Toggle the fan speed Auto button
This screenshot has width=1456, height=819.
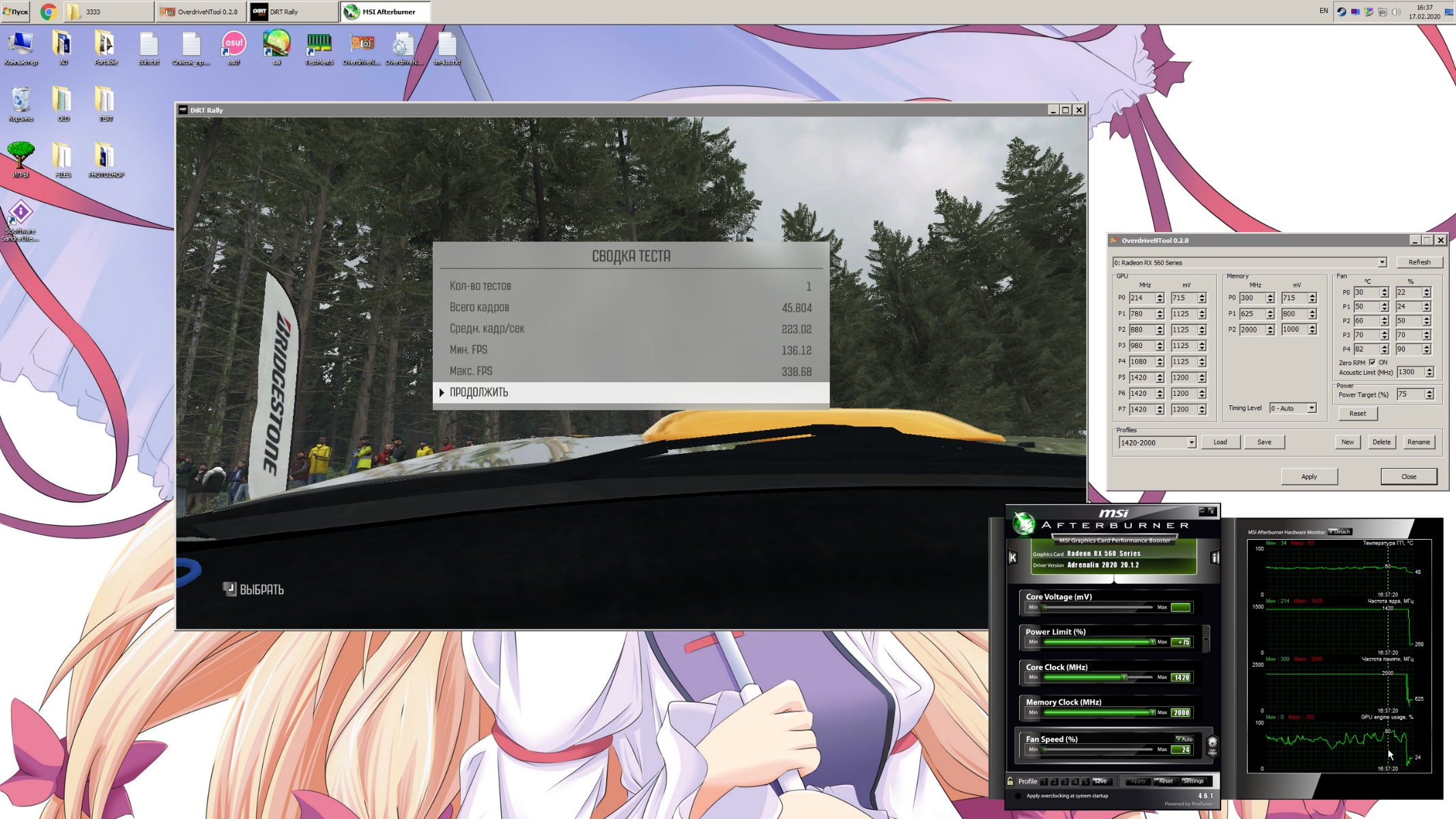(x=1184, y=738)
